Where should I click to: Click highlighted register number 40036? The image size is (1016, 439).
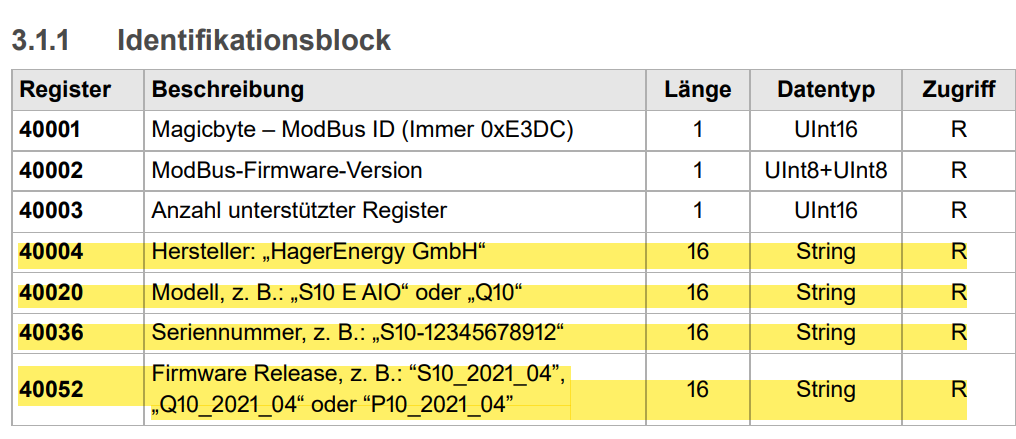[50, 332]
